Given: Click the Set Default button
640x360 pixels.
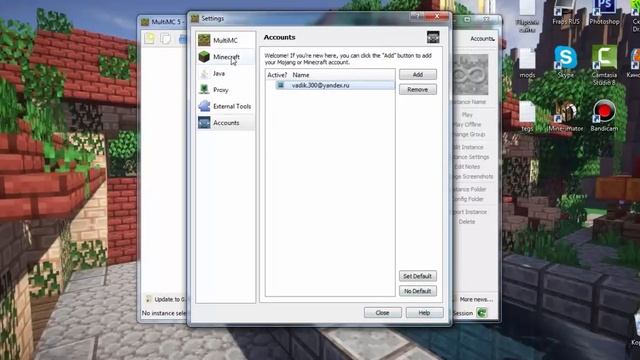Looking at the screenshot, I should pyautogui.click(x=418, y=276).
